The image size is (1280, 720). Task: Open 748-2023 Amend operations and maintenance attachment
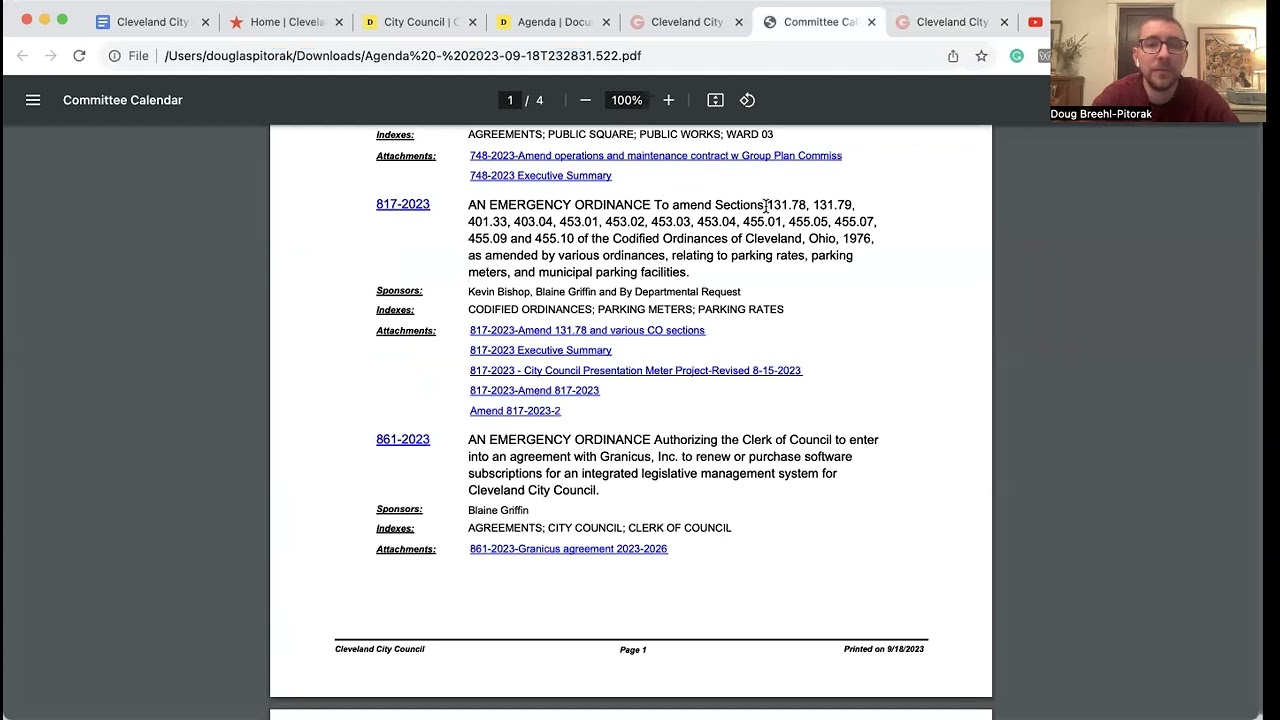(656, 155)
